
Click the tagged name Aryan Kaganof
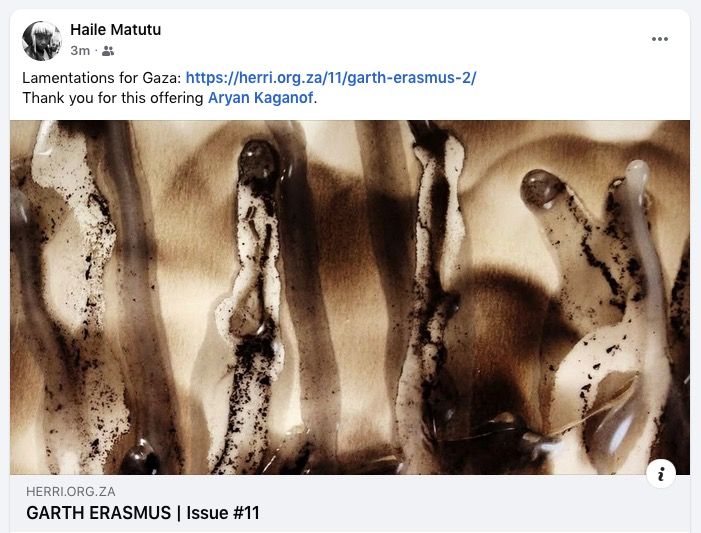tap(261, 97)
